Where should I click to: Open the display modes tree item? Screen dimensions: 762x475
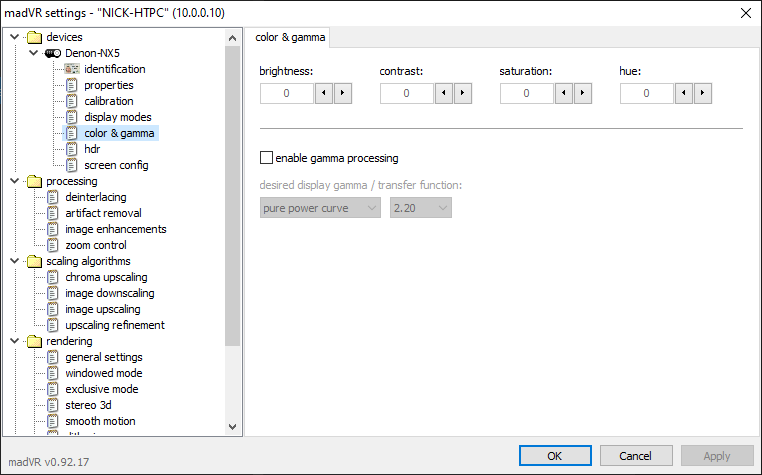118,117
